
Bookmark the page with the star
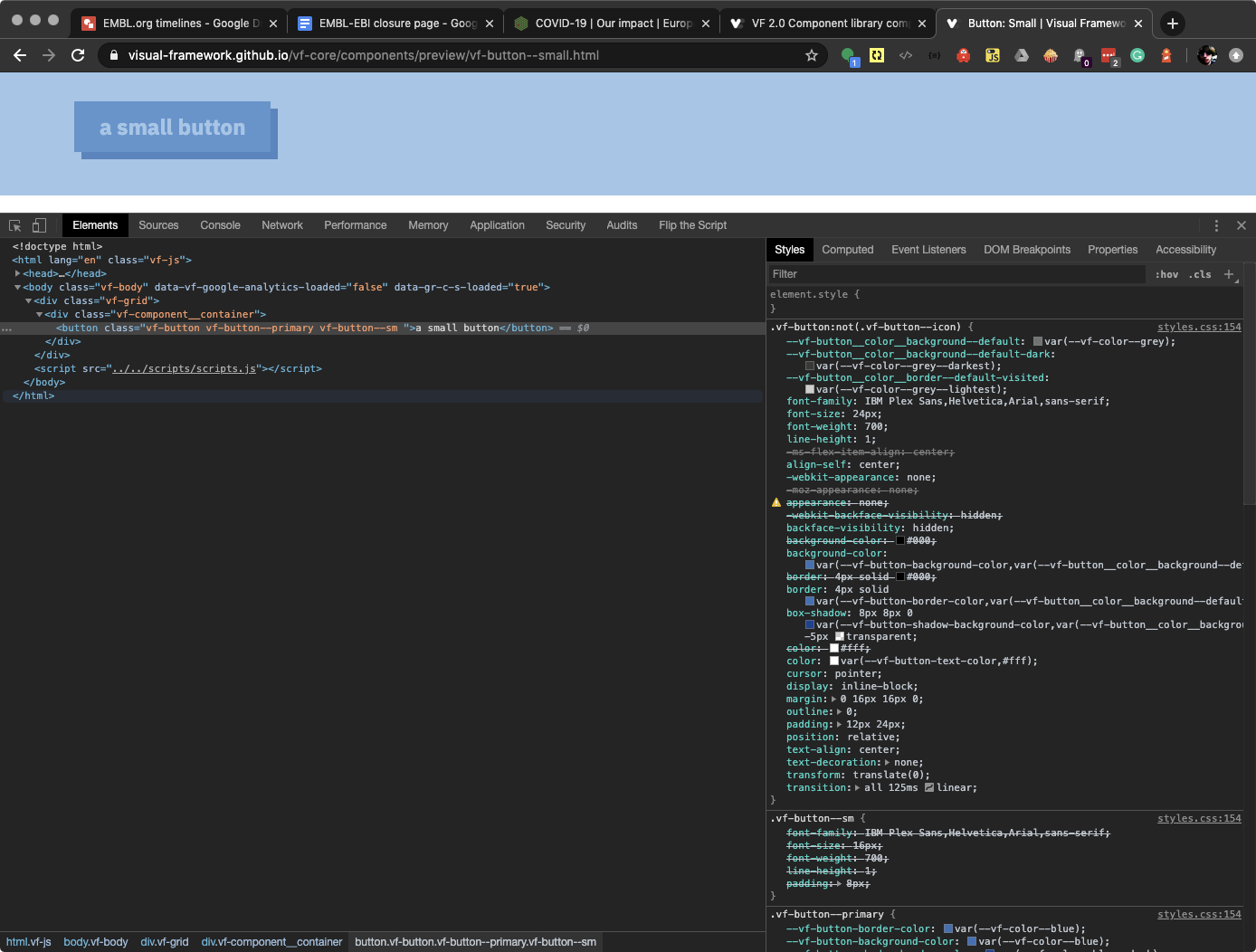812,55
